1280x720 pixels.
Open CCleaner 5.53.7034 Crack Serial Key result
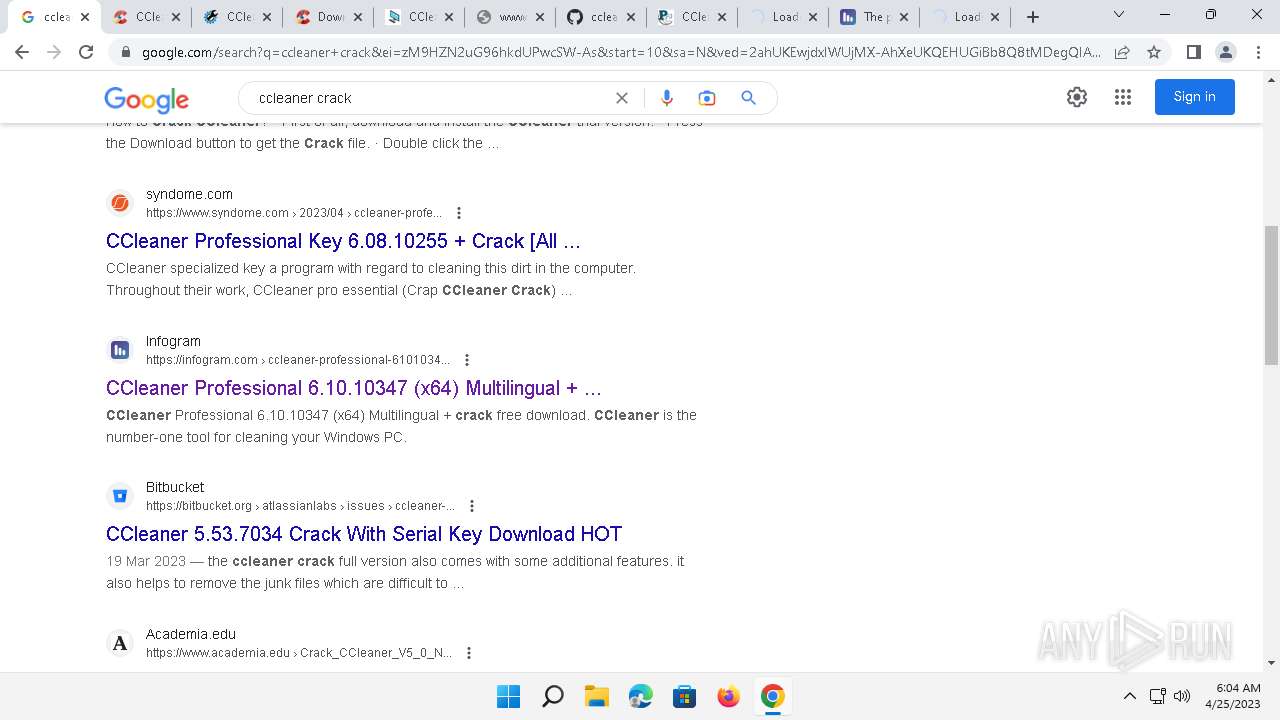pos(364,534)
